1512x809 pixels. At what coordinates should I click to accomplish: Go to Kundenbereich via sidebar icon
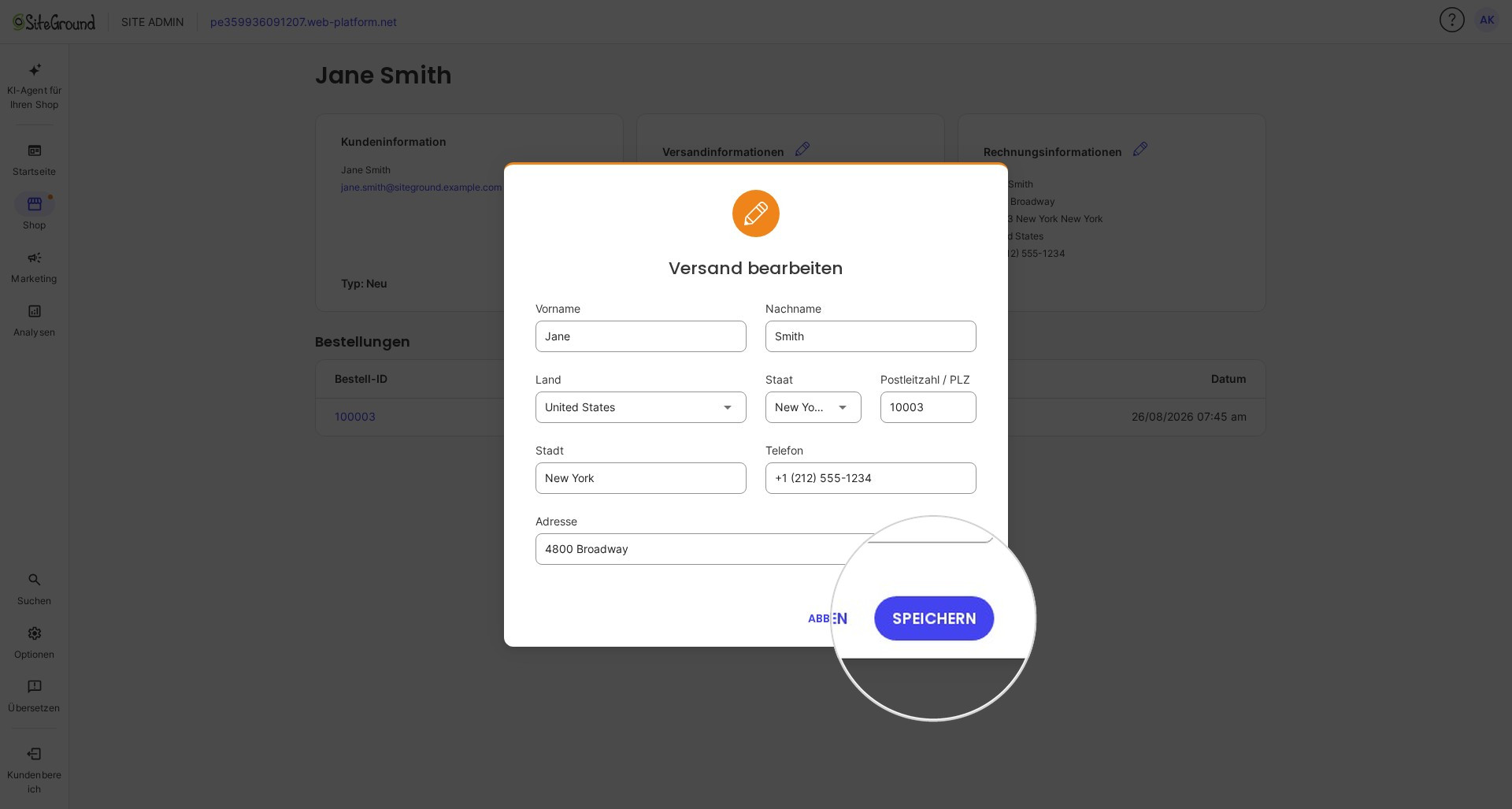34,754
